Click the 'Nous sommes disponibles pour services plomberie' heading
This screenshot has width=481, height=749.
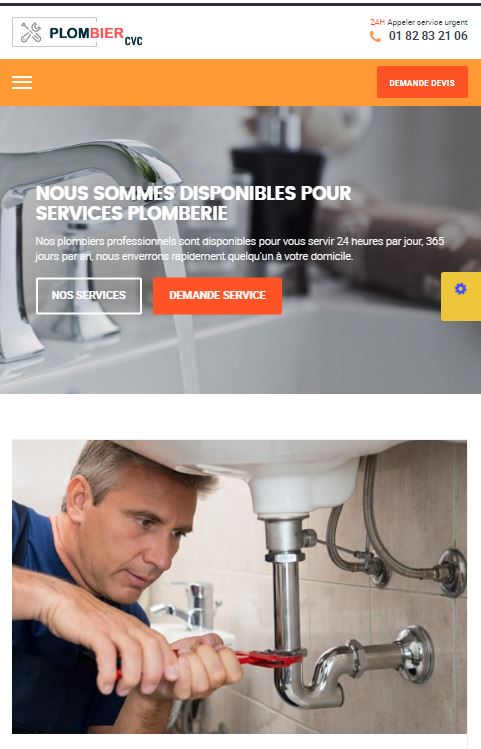coord(193,203)
